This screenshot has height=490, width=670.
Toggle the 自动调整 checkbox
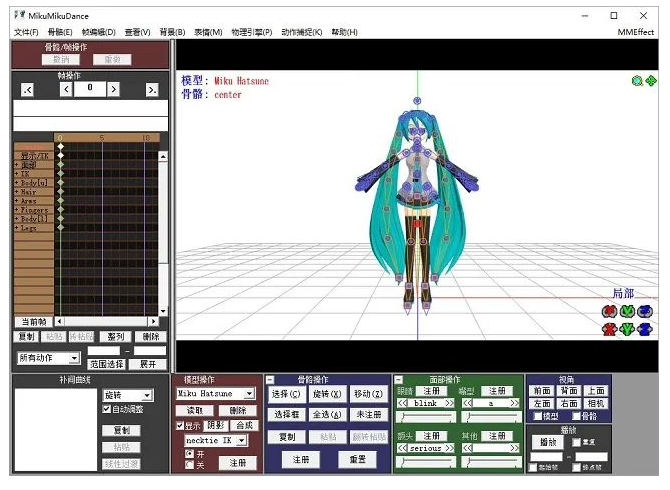tap(107, 409)
